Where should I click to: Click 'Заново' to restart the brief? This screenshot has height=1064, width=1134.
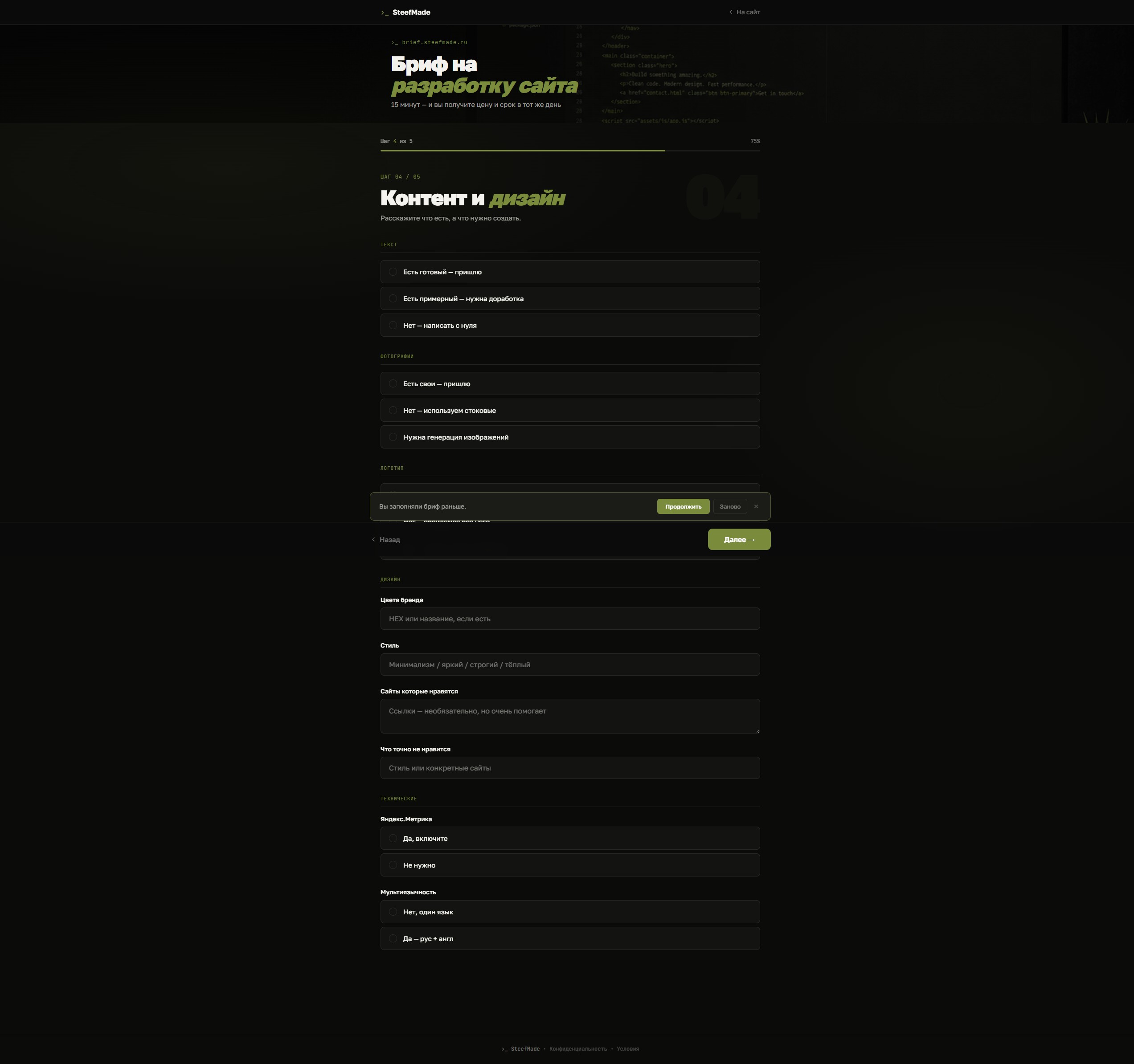(729, 506)
